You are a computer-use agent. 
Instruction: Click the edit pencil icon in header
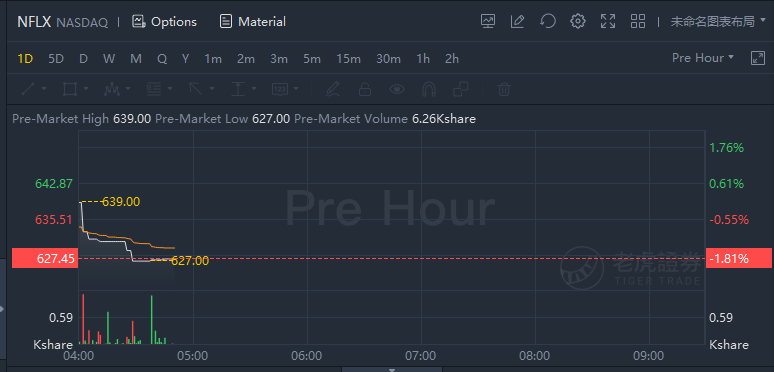[x=517, y=21]
